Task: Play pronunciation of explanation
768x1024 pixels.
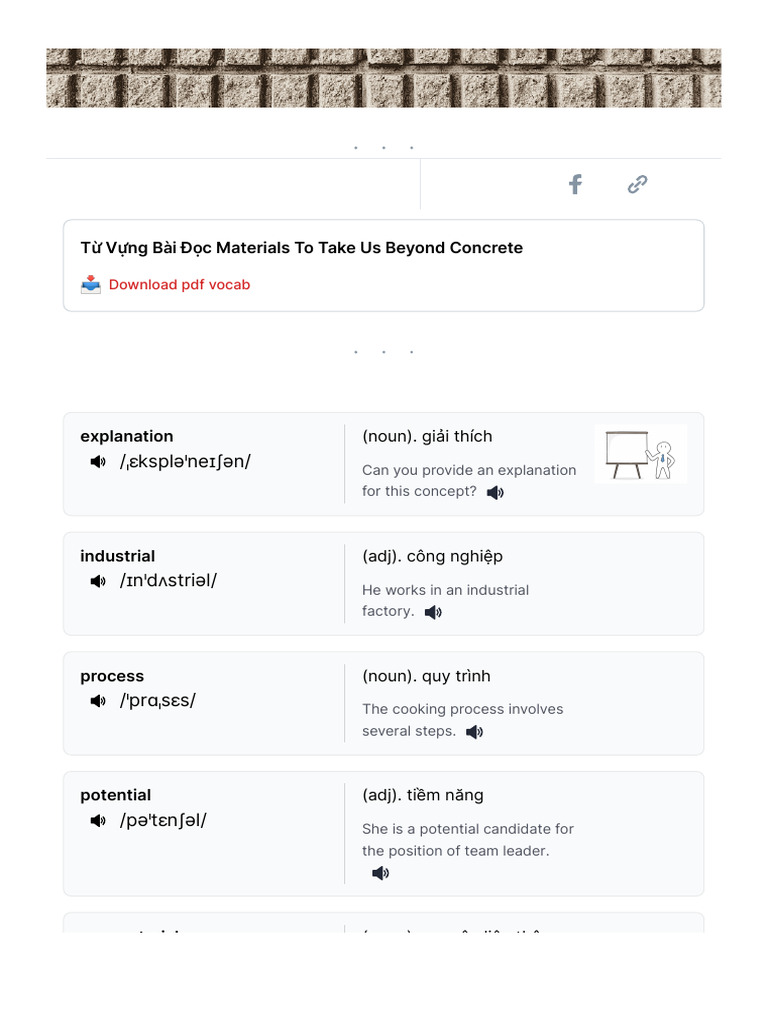Action: 98,462
